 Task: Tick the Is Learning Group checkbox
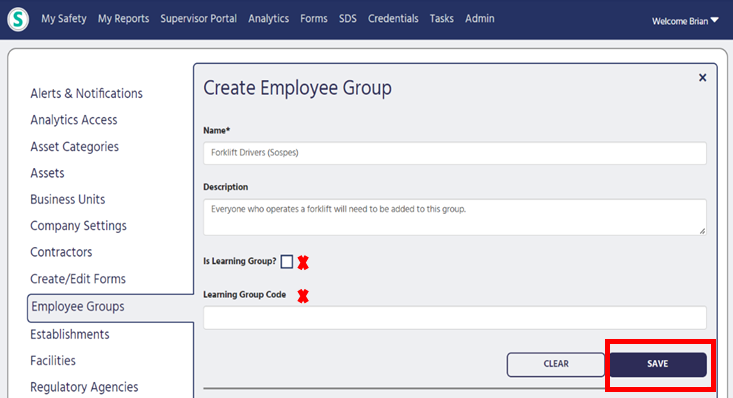(287, 261)
